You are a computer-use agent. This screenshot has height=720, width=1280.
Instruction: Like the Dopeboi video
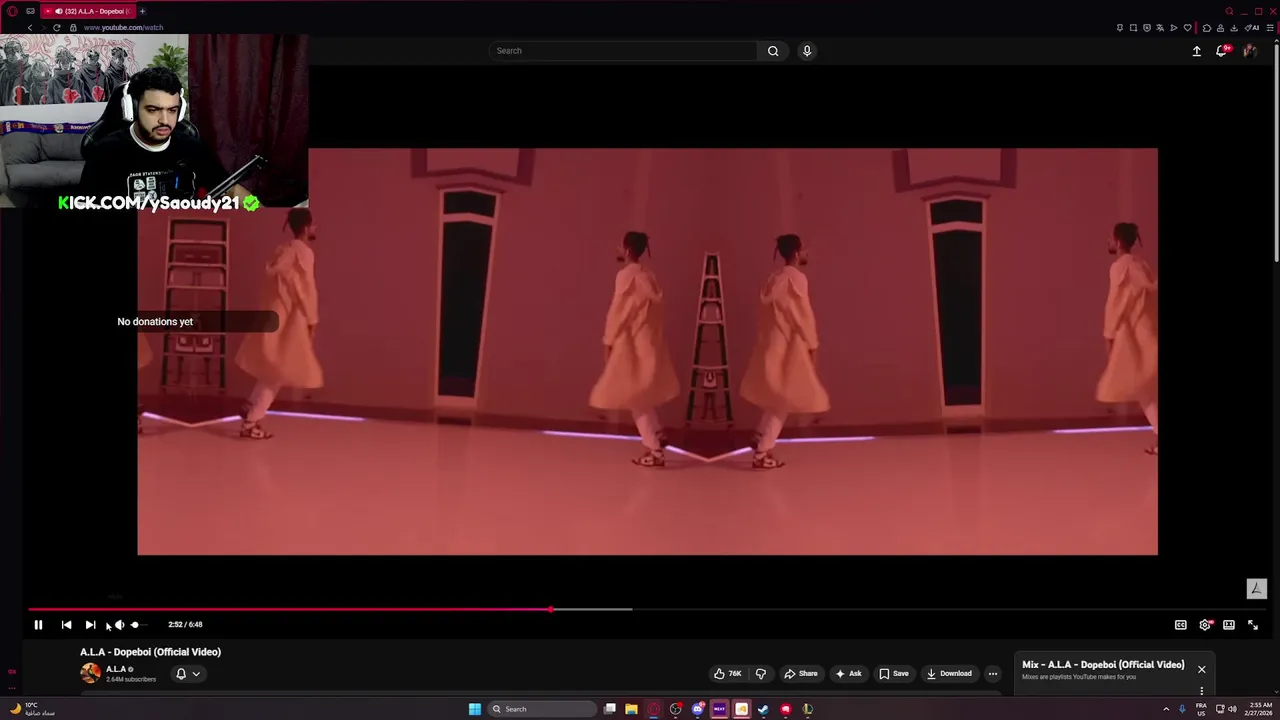728,674
